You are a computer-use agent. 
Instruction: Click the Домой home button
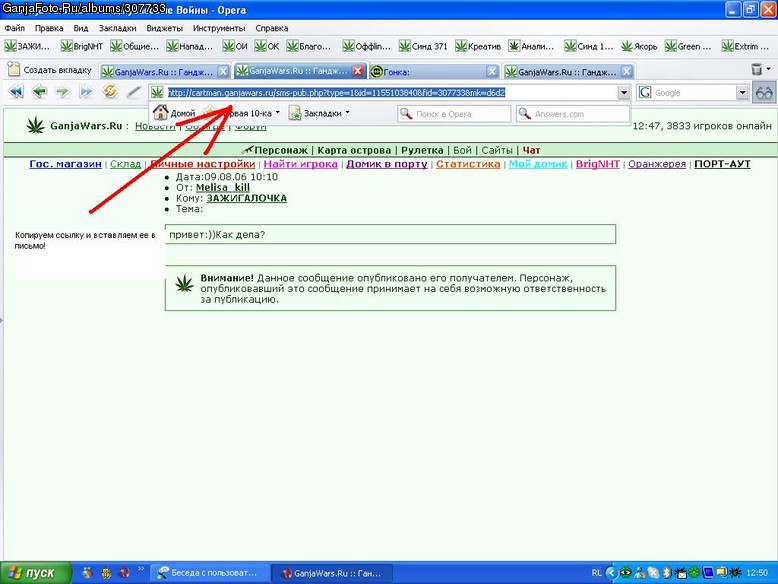tap(174, 113)
